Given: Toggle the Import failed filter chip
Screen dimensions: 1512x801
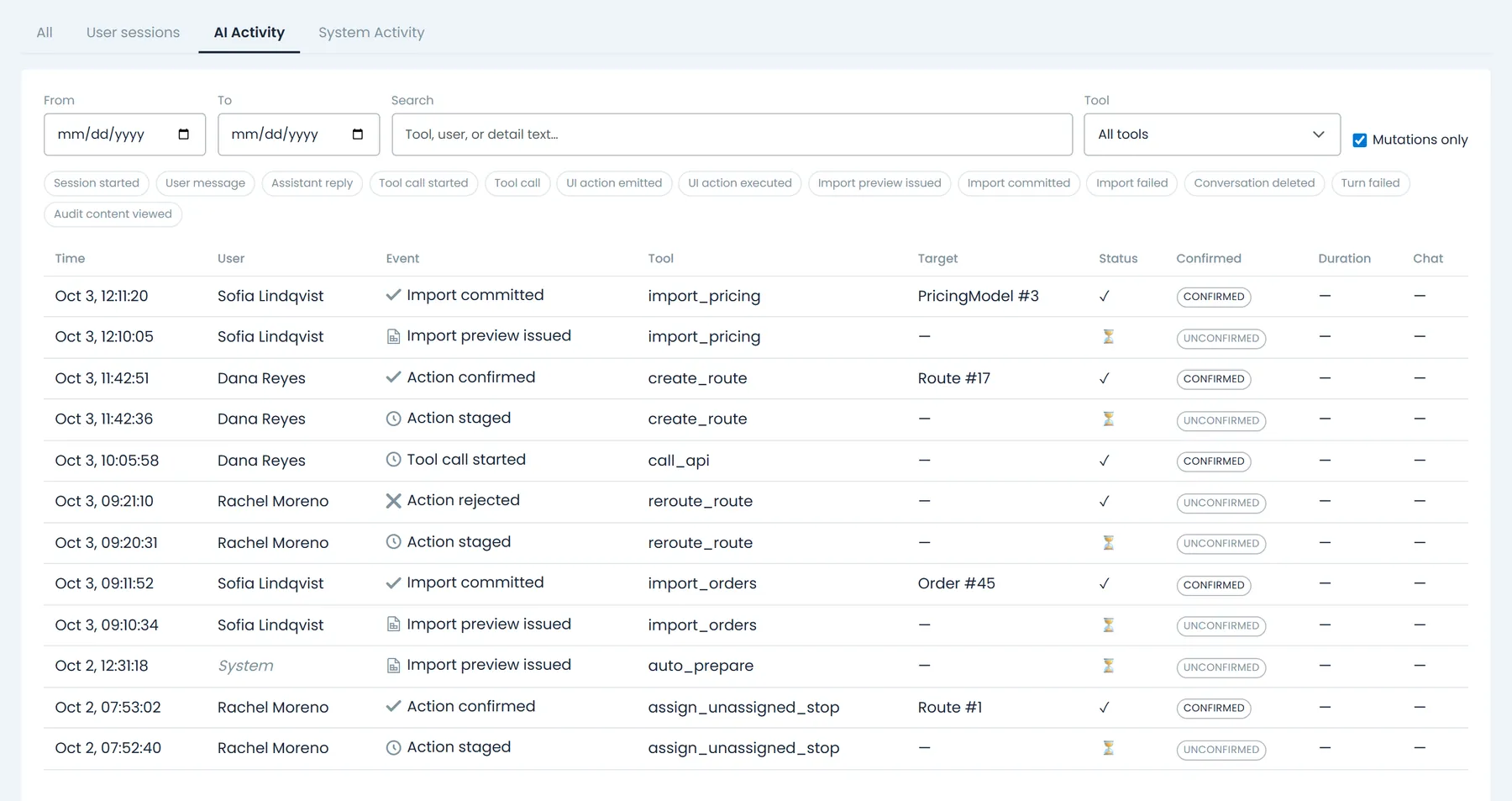Looking at the screenshot, I should [x=1131, y=183].
